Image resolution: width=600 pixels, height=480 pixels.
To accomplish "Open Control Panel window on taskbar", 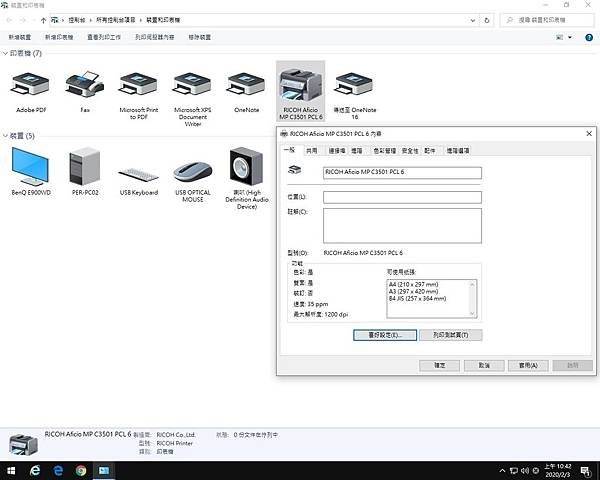I will [x=104, y=470].
